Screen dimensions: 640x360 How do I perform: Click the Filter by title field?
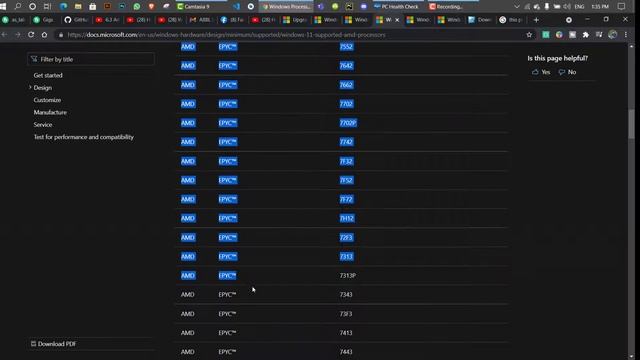(91, 59)
